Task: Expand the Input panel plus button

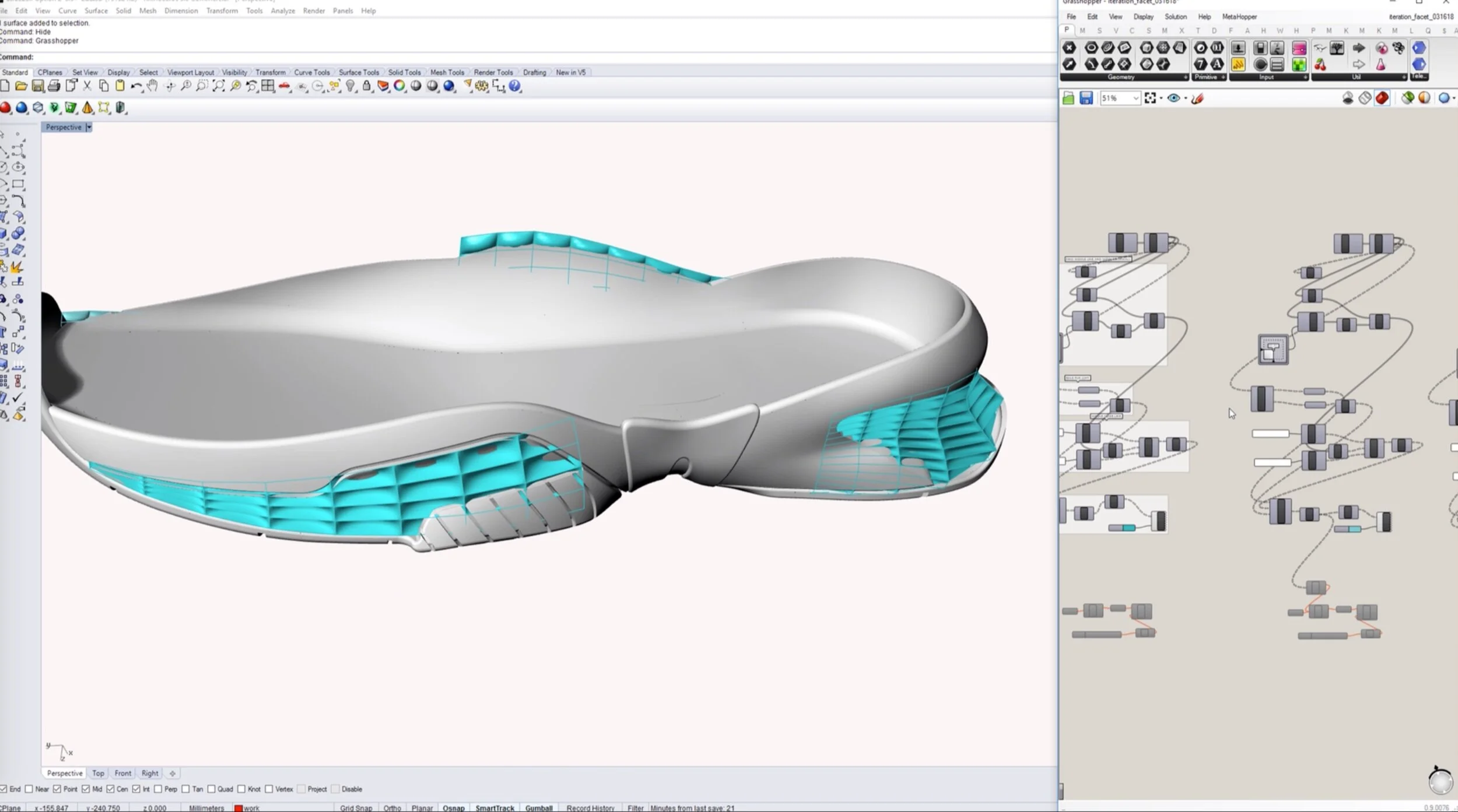Action: point(1305,77)
